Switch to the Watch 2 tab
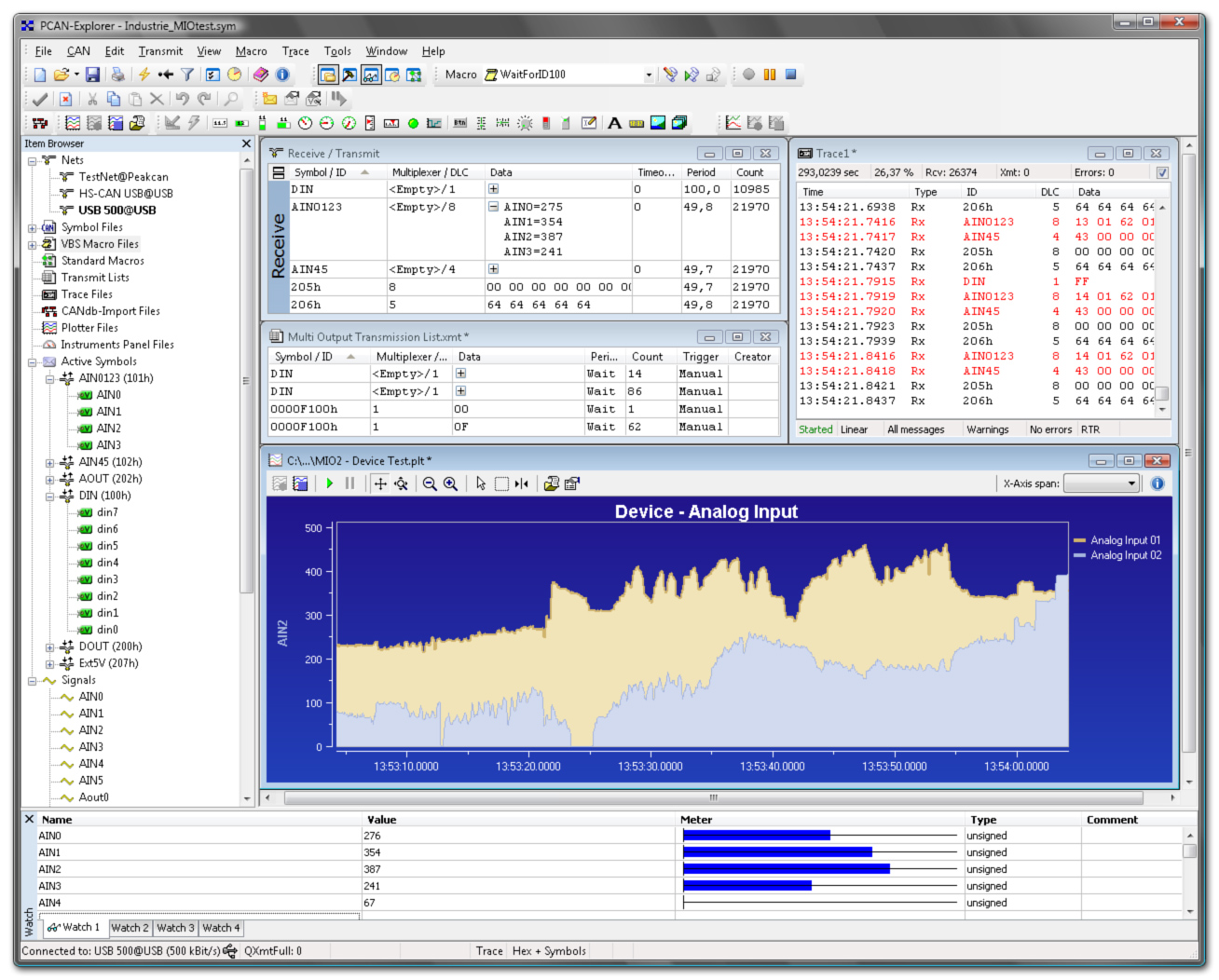 130,928
